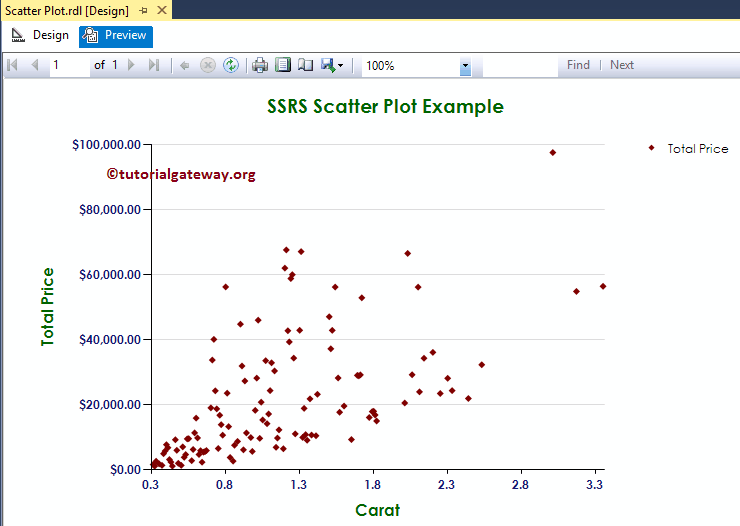Click back to parent report arrow
The image size is (740, 526).
[185, 66]
